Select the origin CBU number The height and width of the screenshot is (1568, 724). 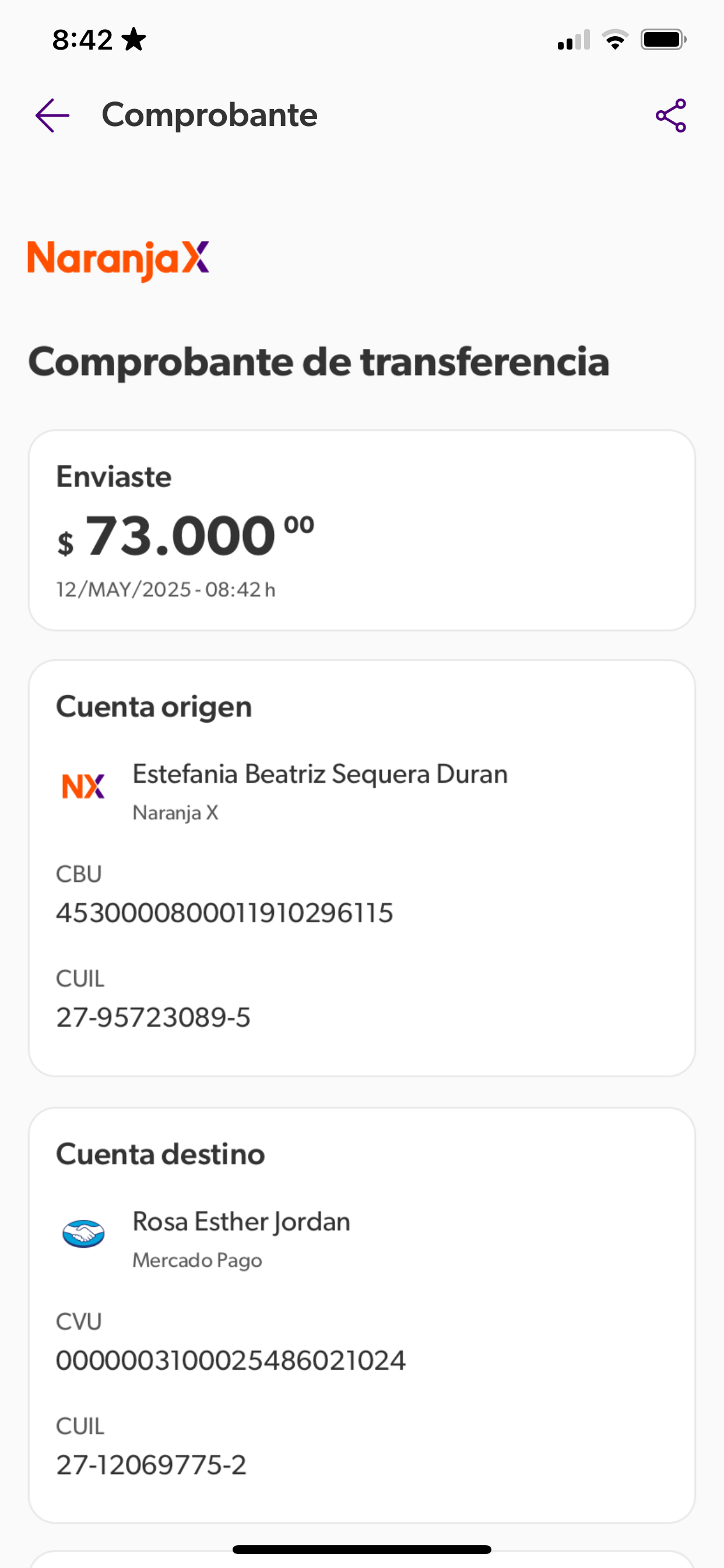pyautogui.click(x=224, y=913)
